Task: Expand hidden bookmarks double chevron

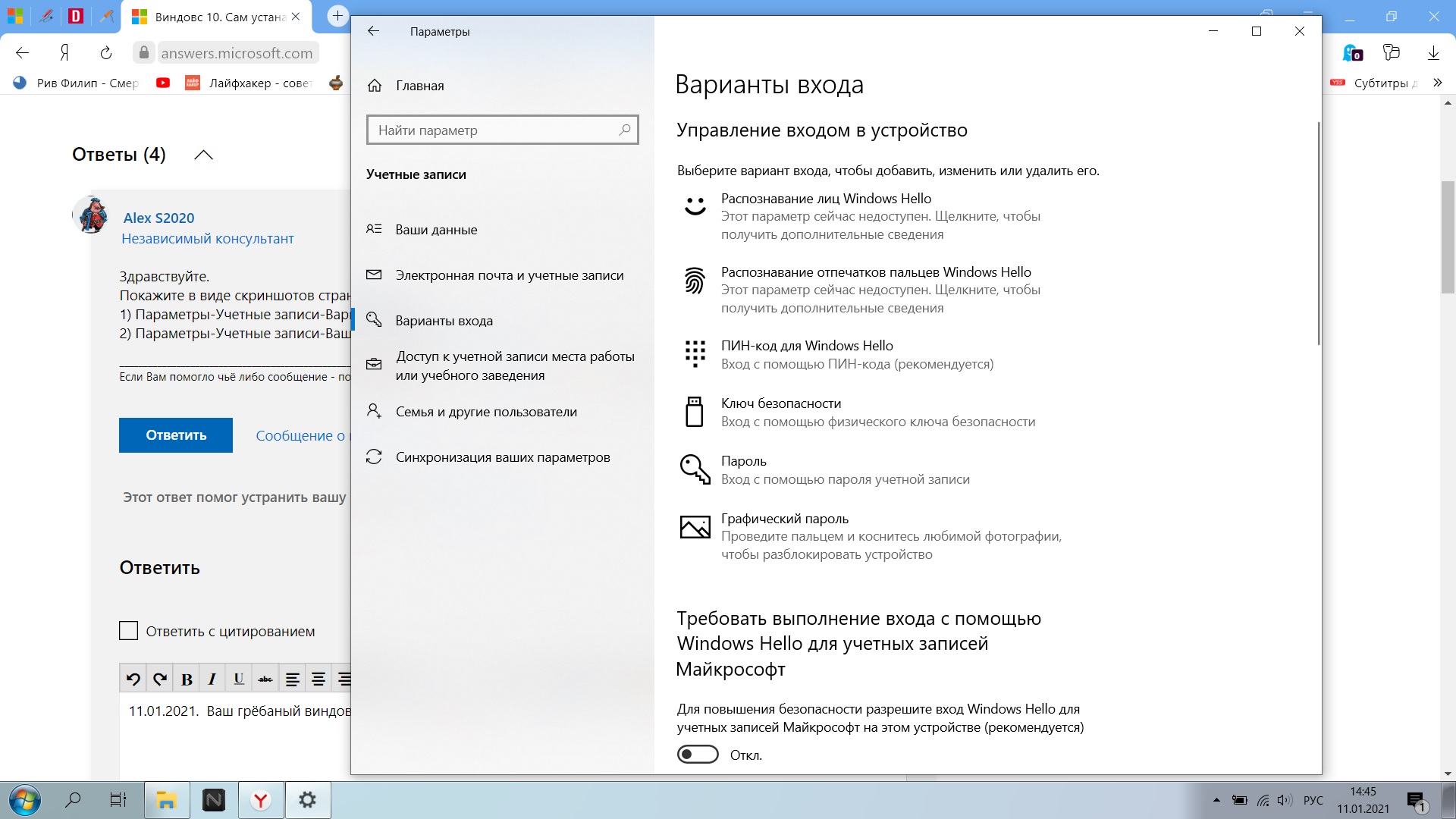Action: point(1438,83)
